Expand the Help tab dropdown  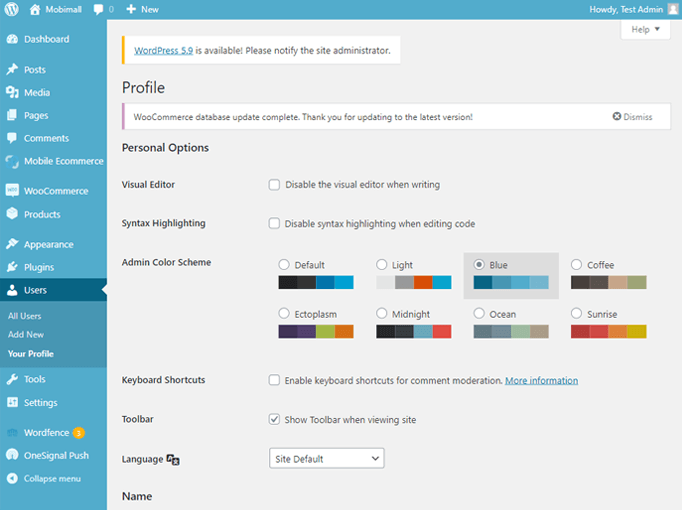[645, 30]
